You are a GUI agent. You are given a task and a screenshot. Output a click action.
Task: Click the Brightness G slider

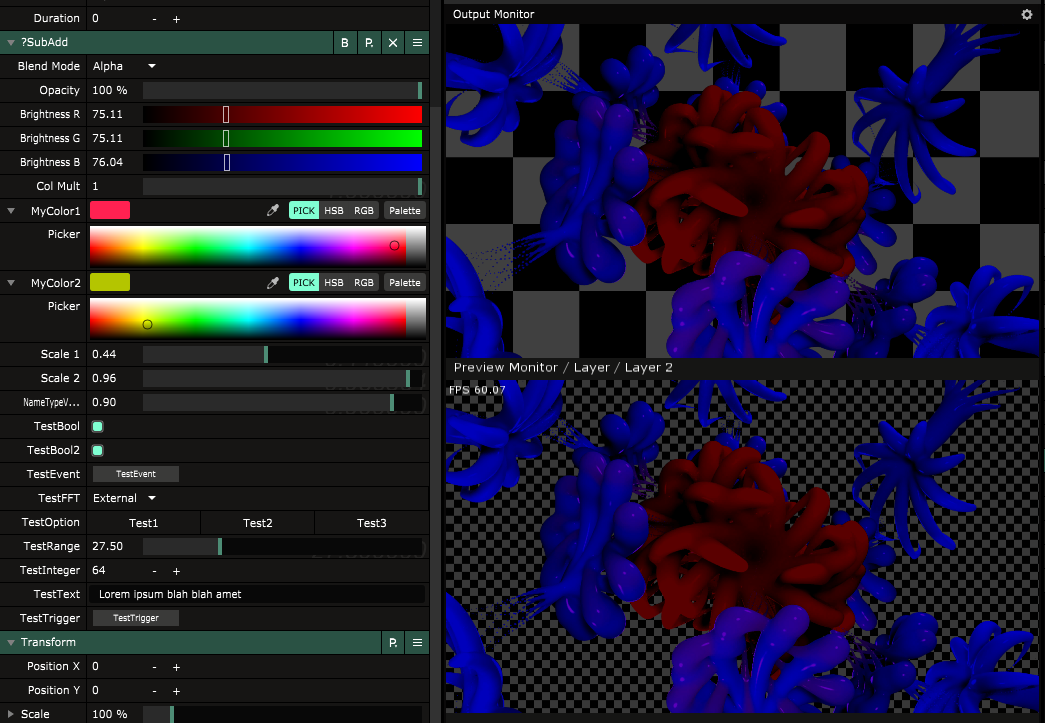(282, 139)
